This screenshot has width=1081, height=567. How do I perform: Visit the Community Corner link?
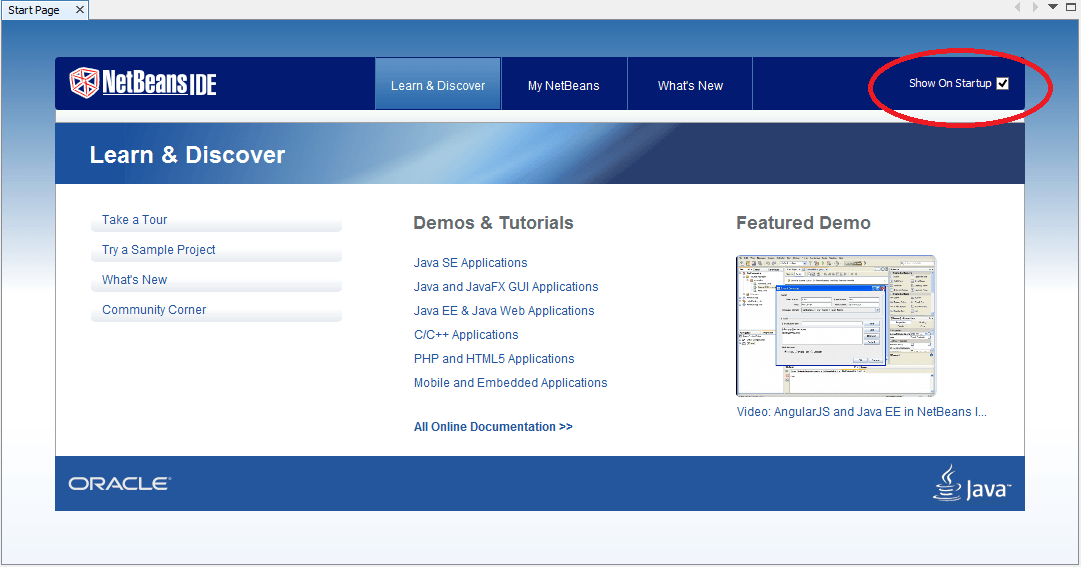154,310
